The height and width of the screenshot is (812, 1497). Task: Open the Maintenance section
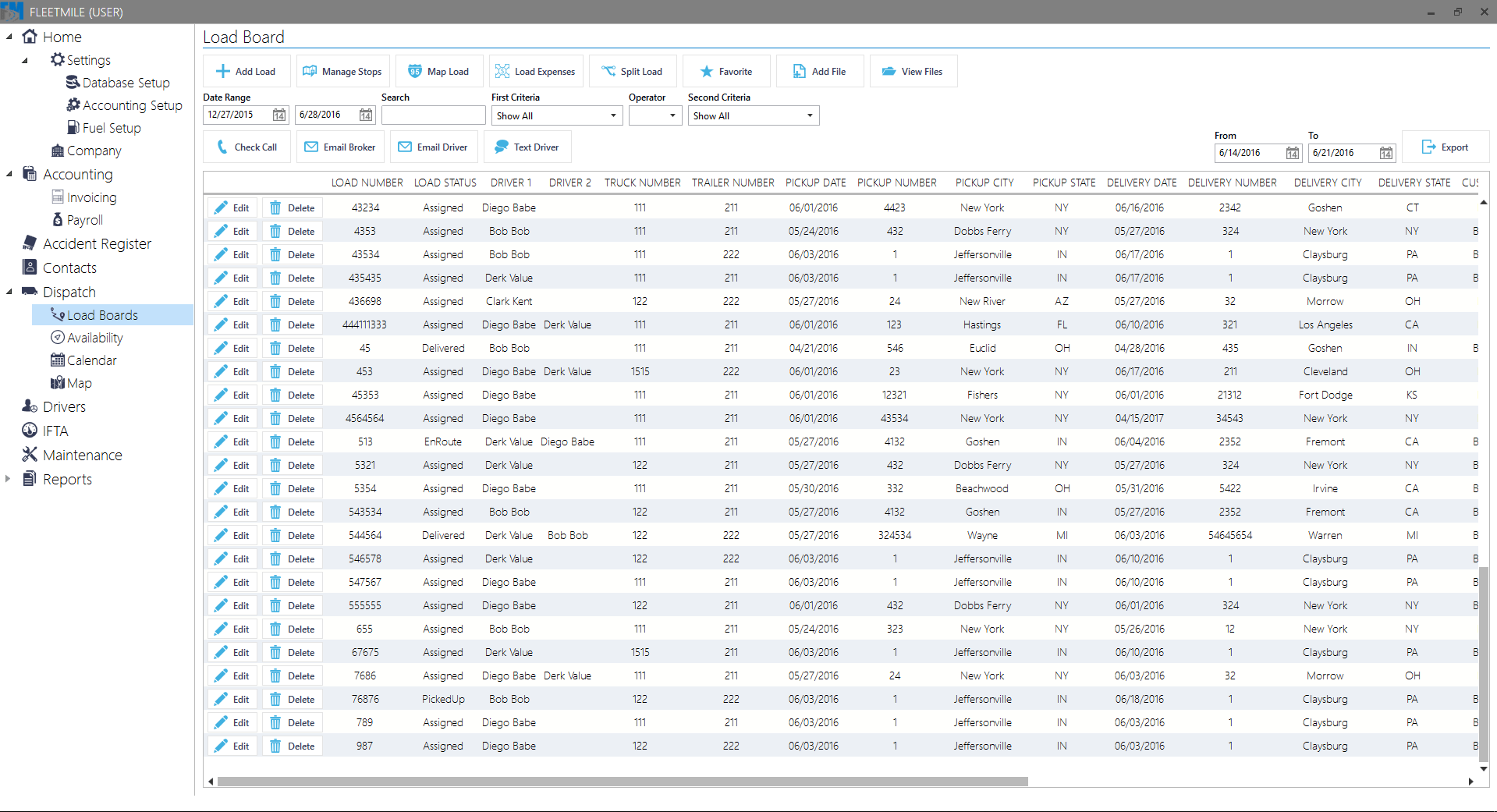[72, 455]
